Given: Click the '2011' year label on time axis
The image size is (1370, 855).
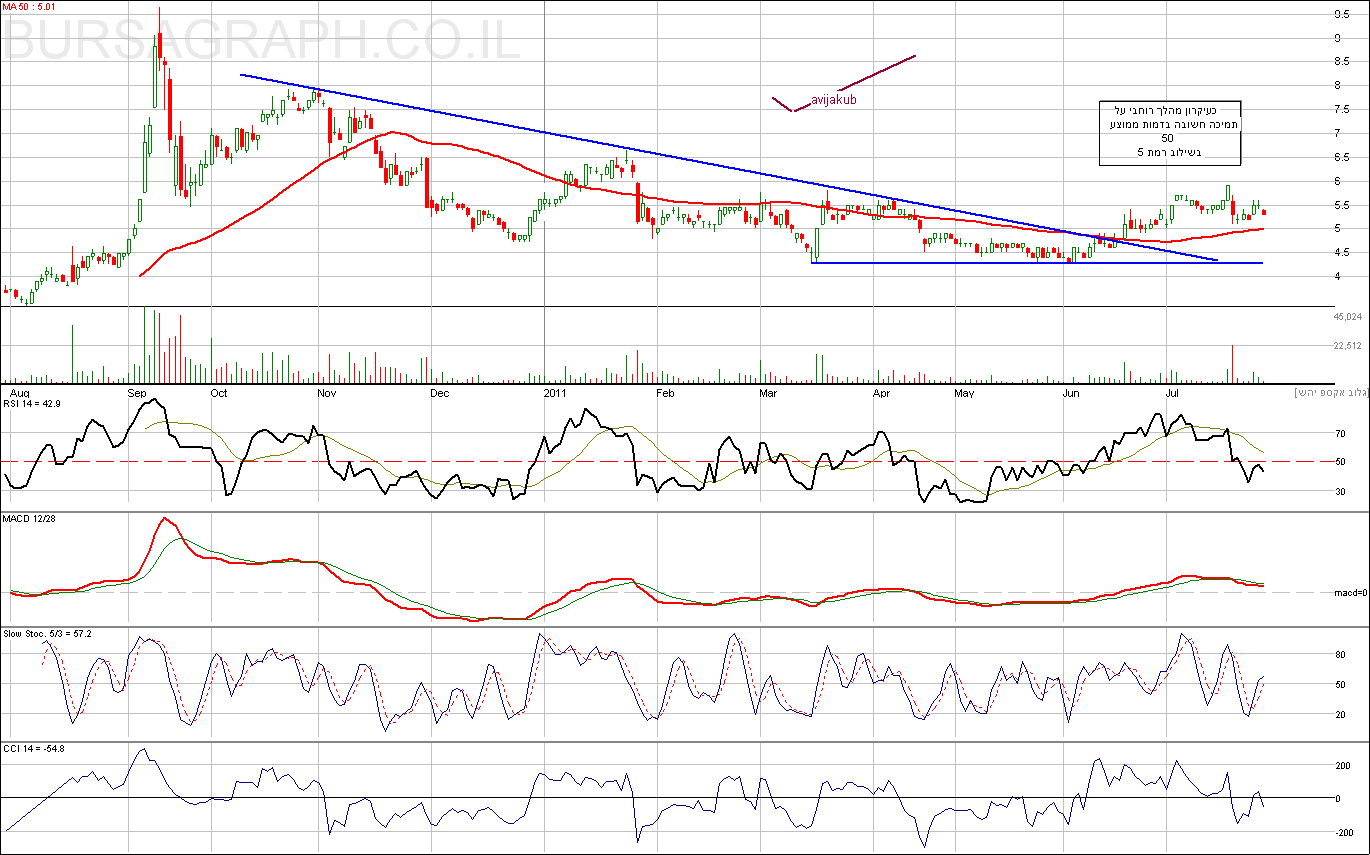Looking at the screenshot, I should coord(557,394).
